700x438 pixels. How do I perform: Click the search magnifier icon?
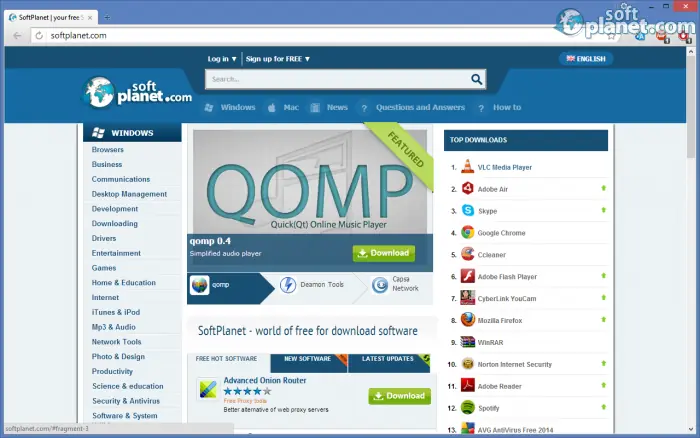pyautogui.click(x=476, y=79)
